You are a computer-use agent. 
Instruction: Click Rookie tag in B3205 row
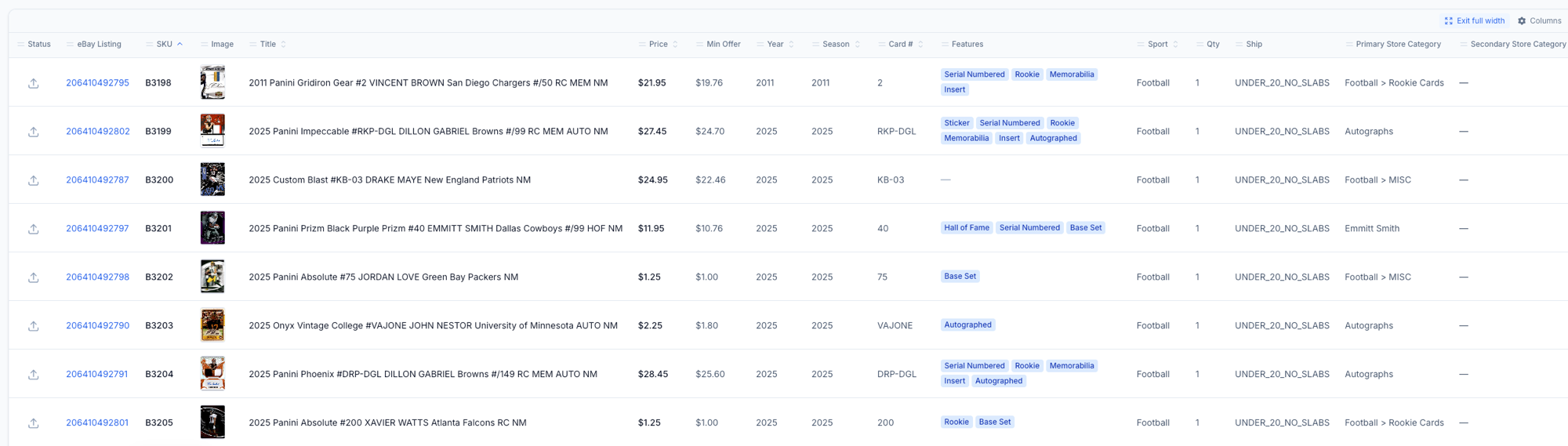tap(956, 422)
